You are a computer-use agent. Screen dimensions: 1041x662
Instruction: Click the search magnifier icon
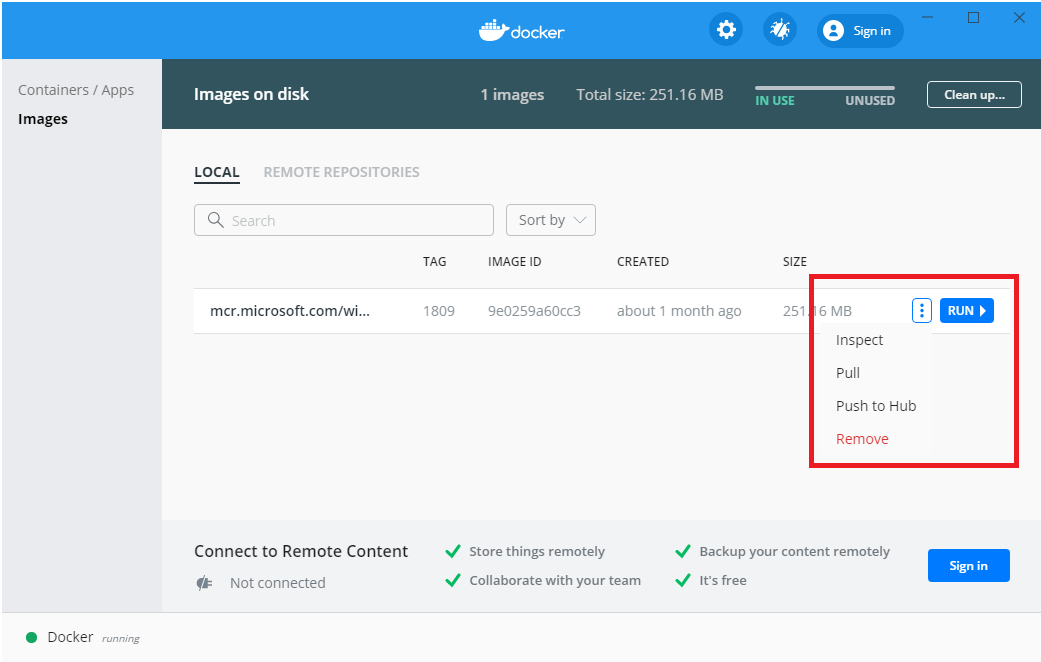214,220
